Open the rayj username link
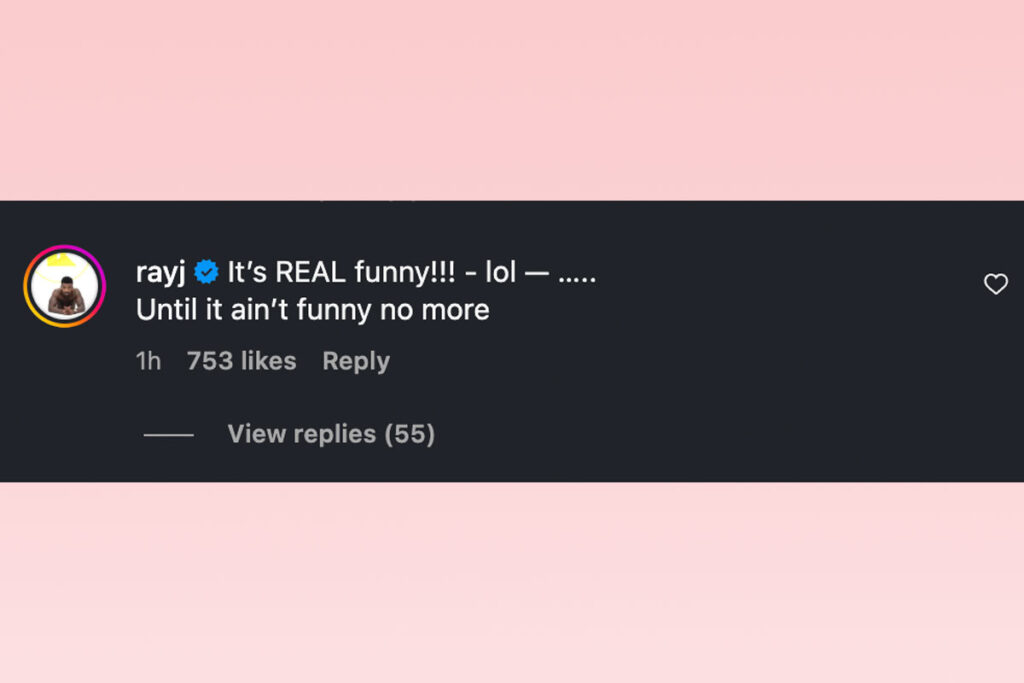Image resolution: width=1024 pixels, height=683 pixels. 163,273
